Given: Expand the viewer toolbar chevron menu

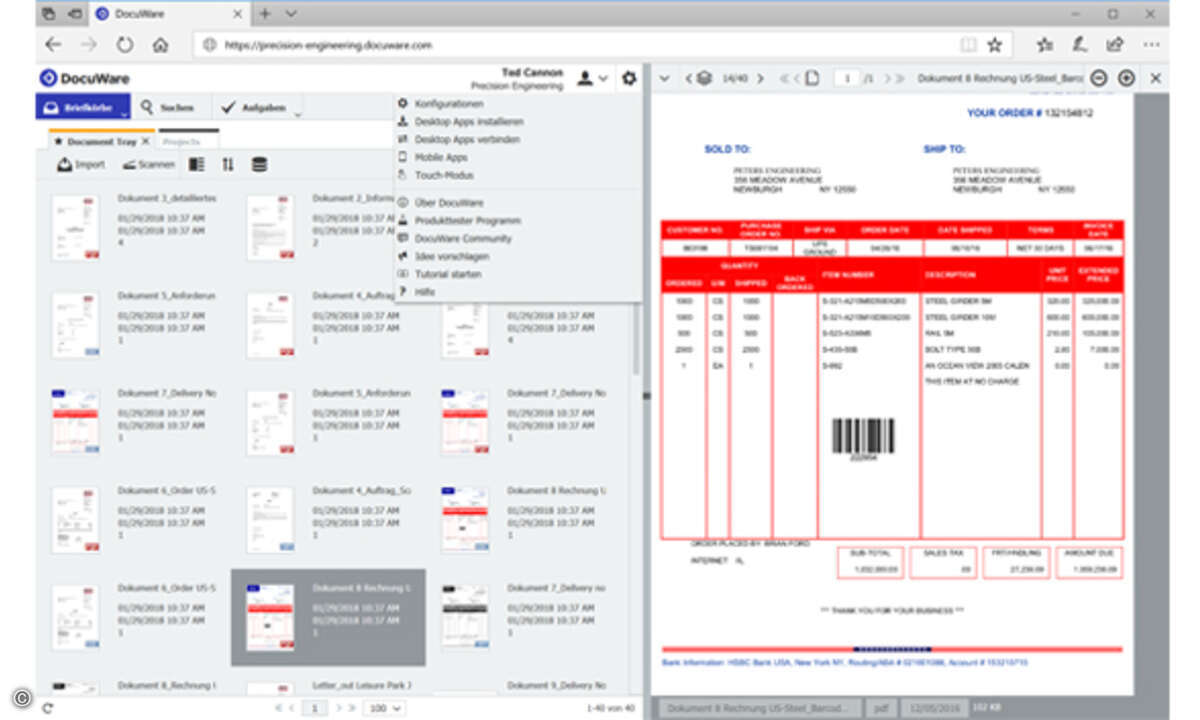Looking at the screenshot, I should click(664, 78).
